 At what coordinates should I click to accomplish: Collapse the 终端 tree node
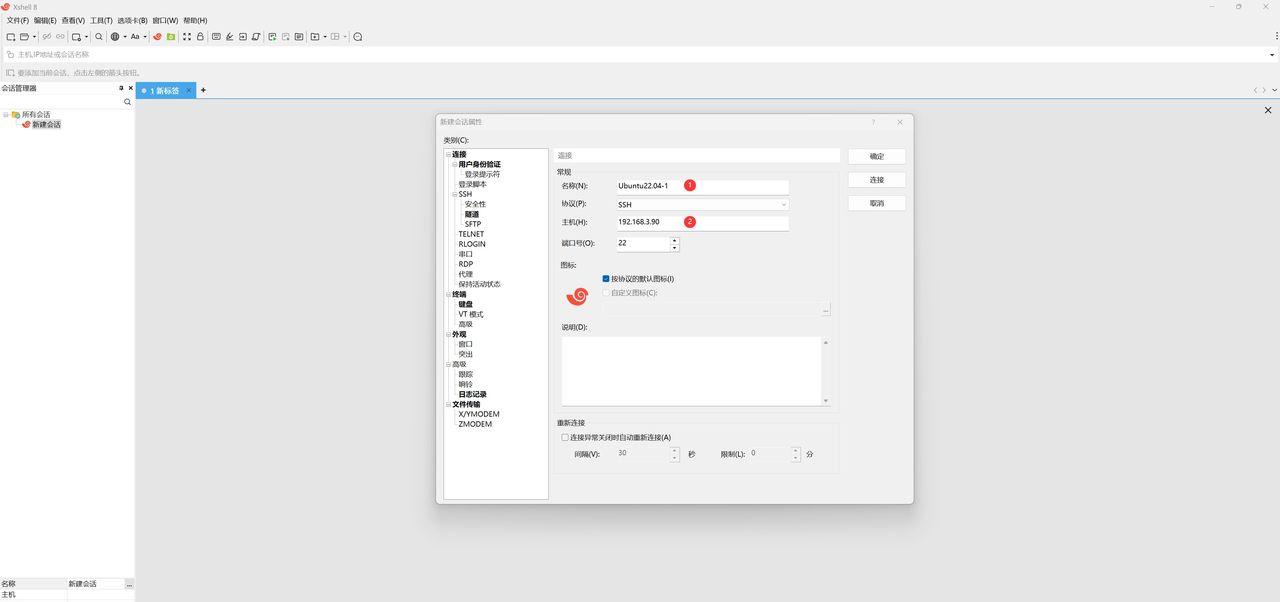coord(449,294)
